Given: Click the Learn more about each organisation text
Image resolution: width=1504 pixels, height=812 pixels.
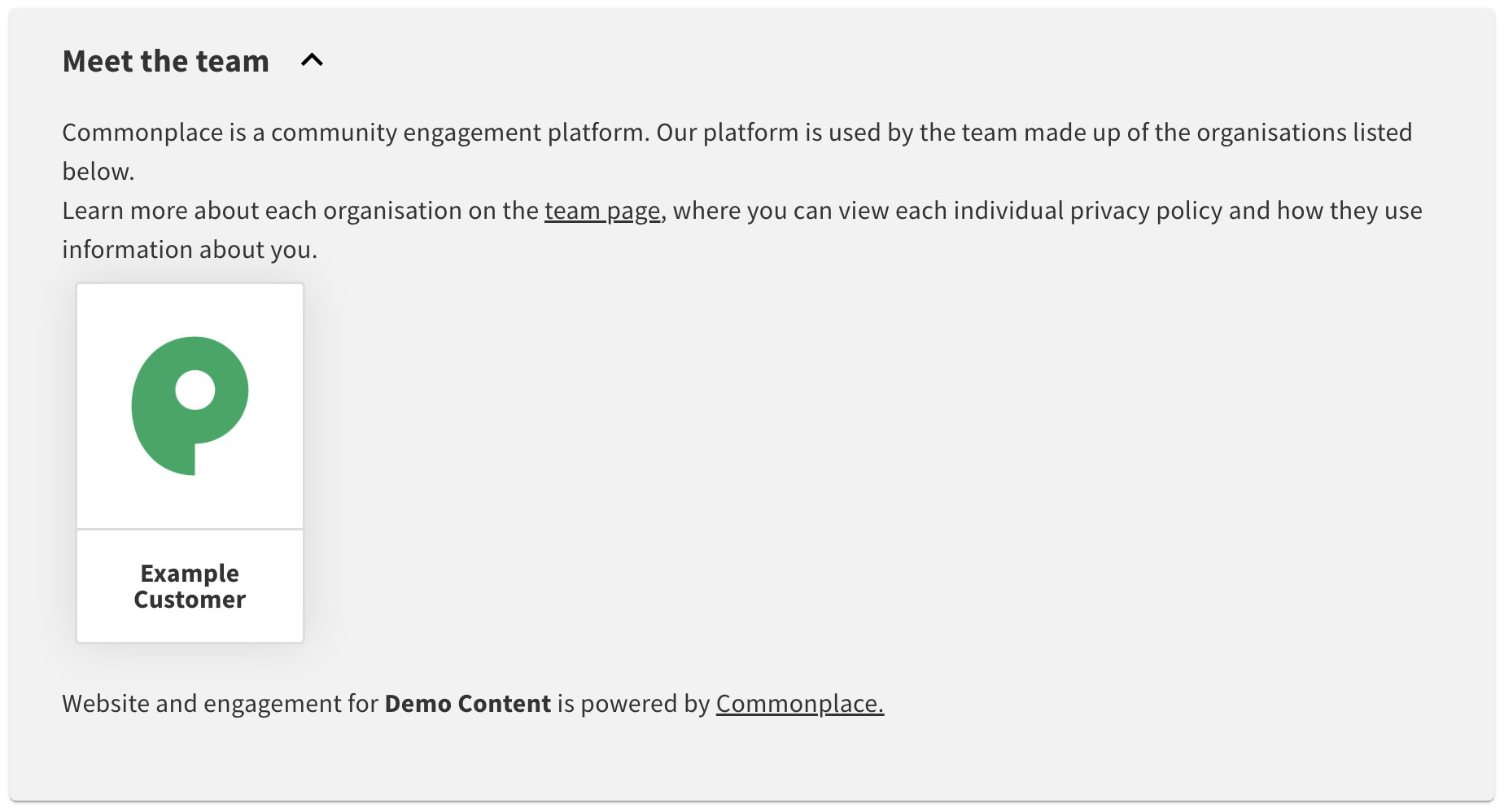Looking at the screenshot, I should pyautogui.click(x=299, y=211).
